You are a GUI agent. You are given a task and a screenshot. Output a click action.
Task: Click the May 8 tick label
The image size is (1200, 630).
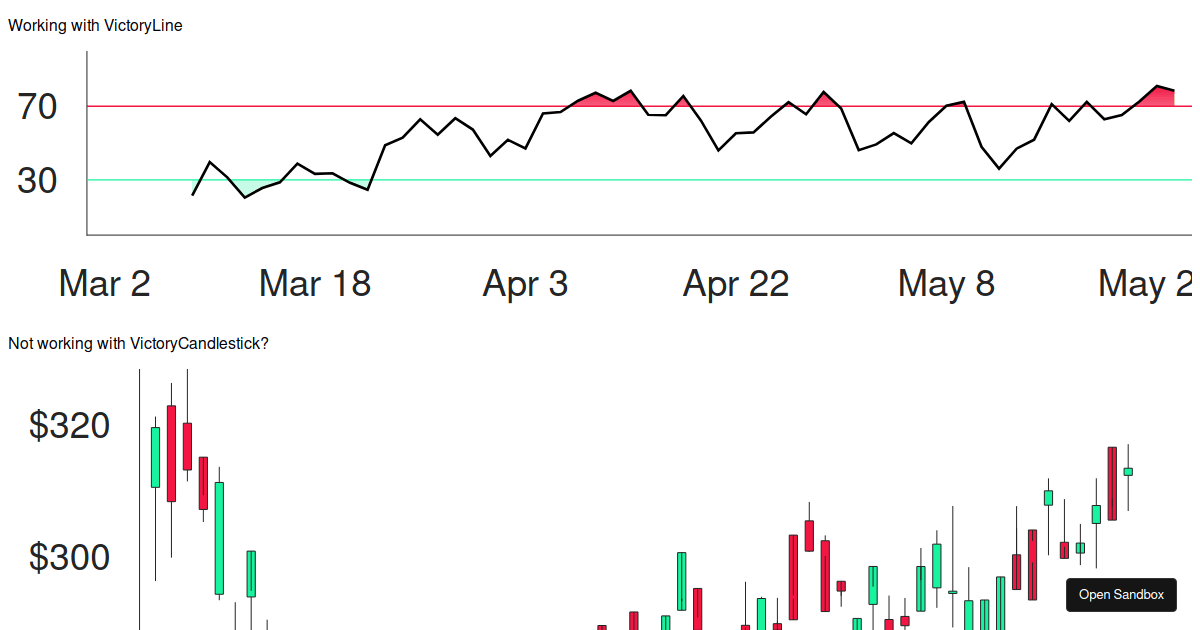pyautogui.click(x=946, y=284)
